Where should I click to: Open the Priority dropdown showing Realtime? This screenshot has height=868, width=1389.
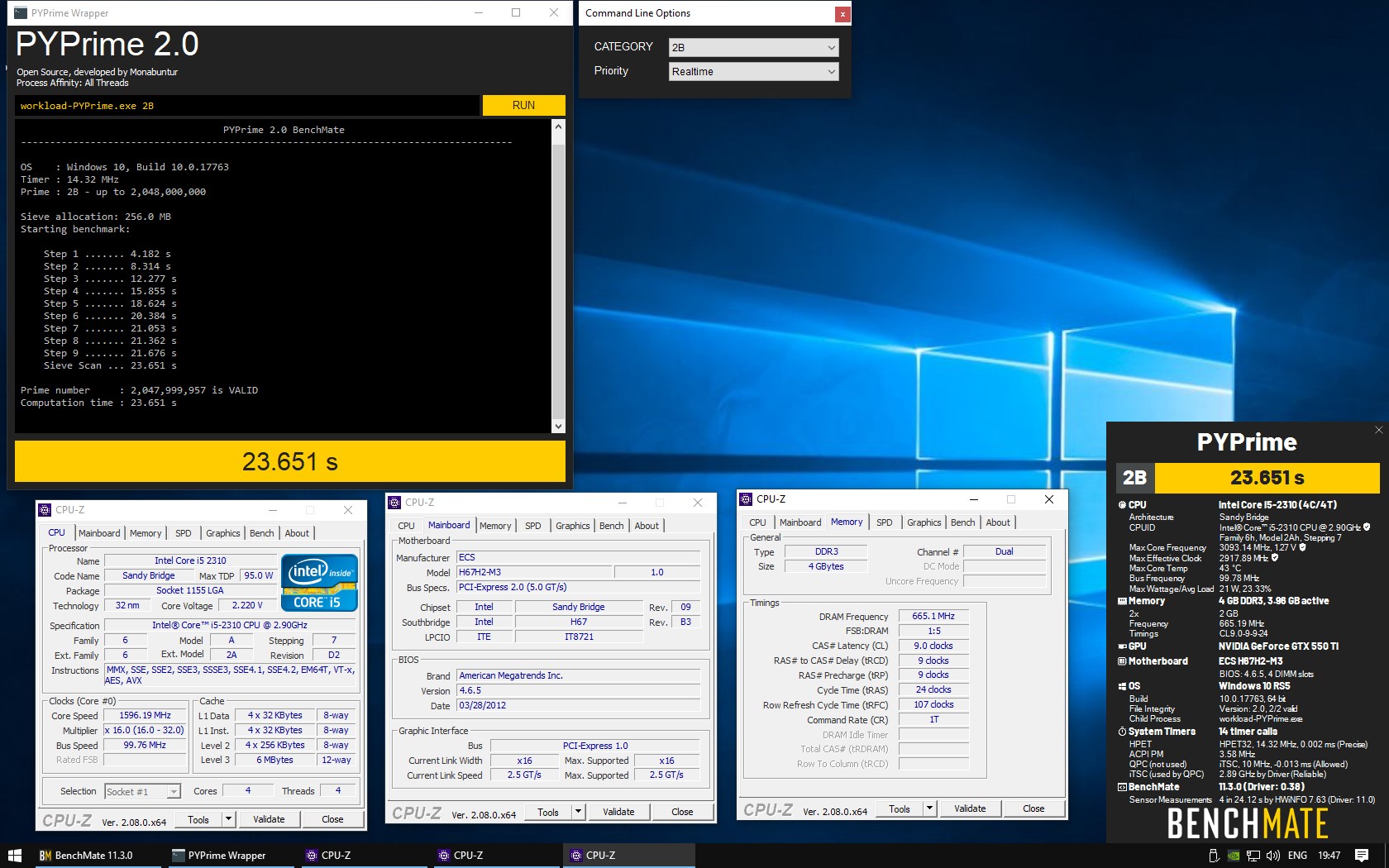(753, 72)
